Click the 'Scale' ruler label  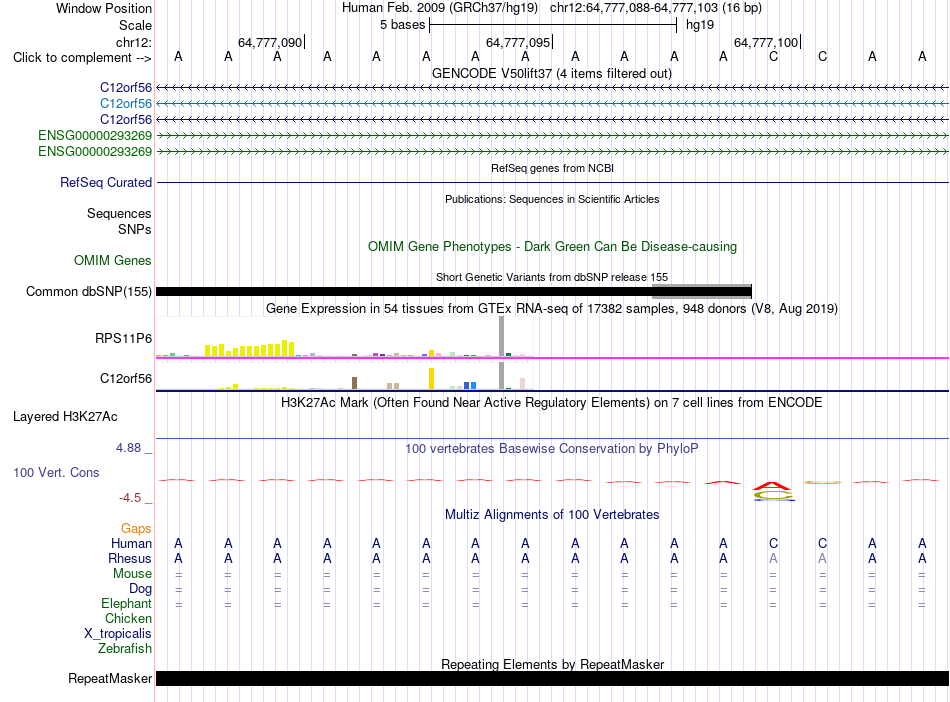(135, 25)
